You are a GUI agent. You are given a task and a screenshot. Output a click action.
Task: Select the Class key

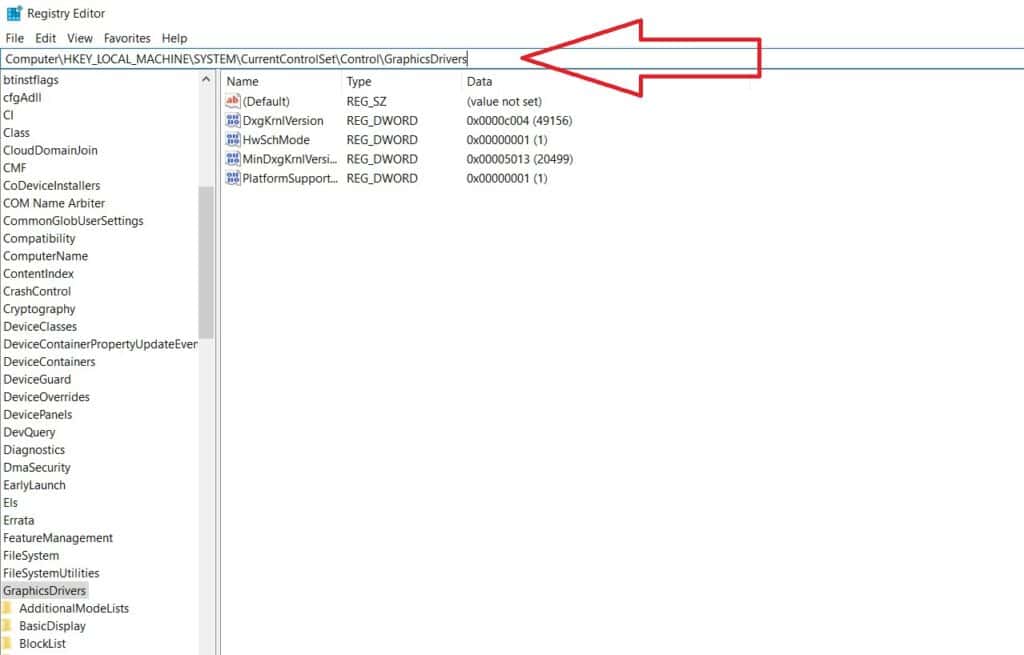pyautogui.click(x=16, y=133)
